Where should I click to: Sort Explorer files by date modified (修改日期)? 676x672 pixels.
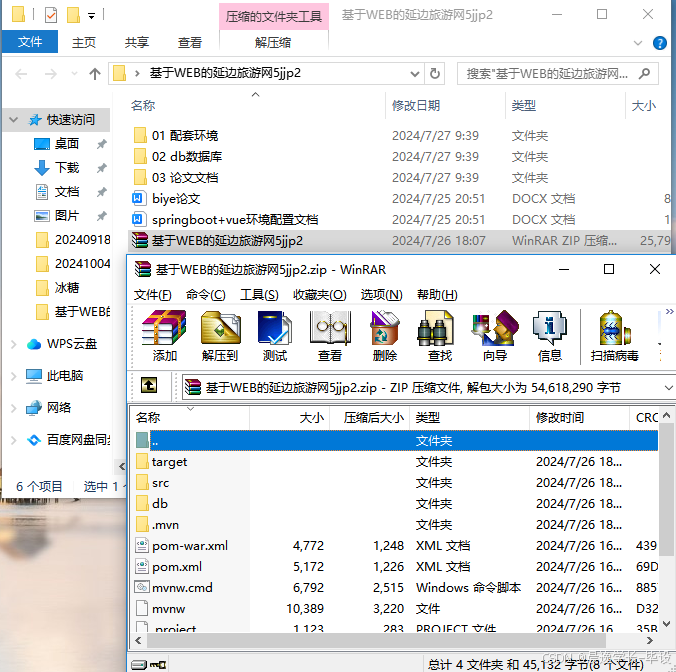click(416, 106)
